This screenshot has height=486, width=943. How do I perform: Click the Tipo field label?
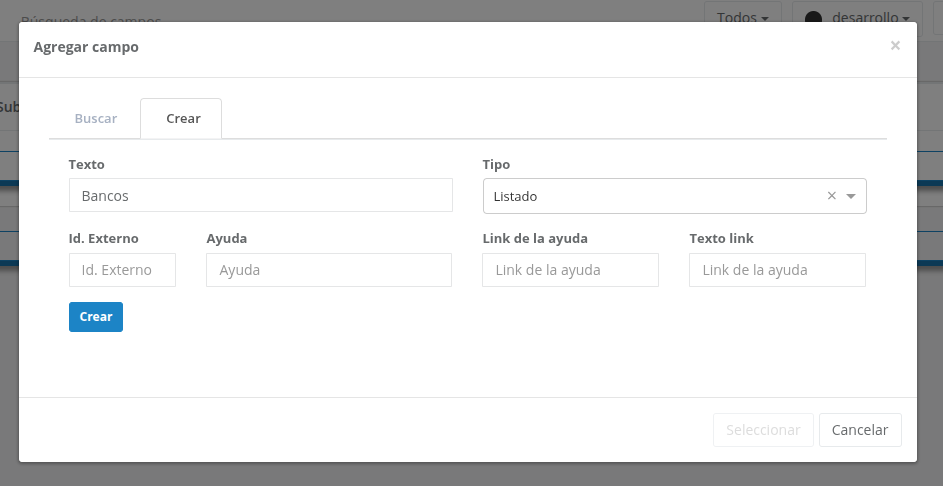coord(496,164)
